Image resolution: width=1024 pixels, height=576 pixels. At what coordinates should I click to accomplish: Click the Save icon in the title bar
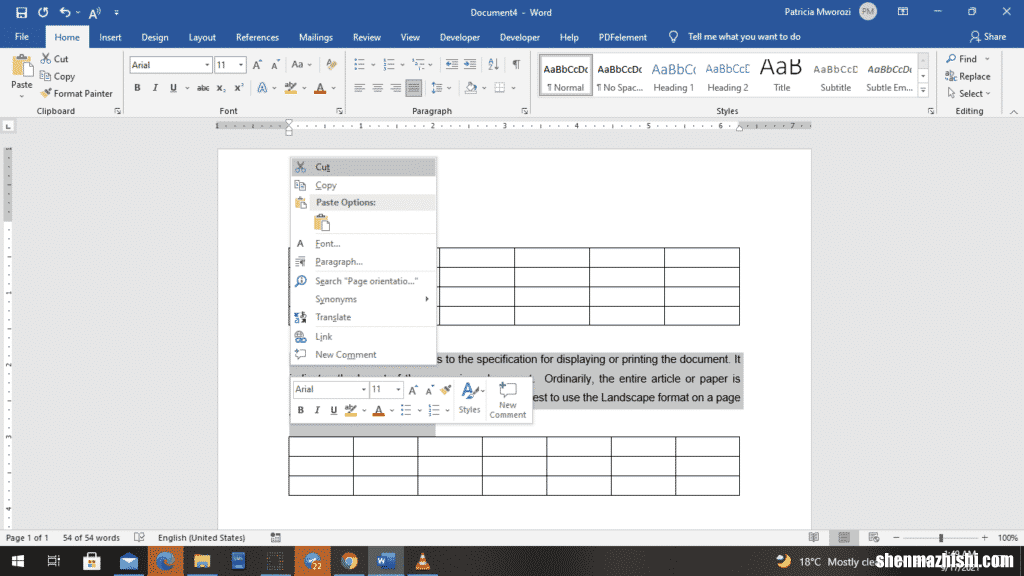pos(22,12)
